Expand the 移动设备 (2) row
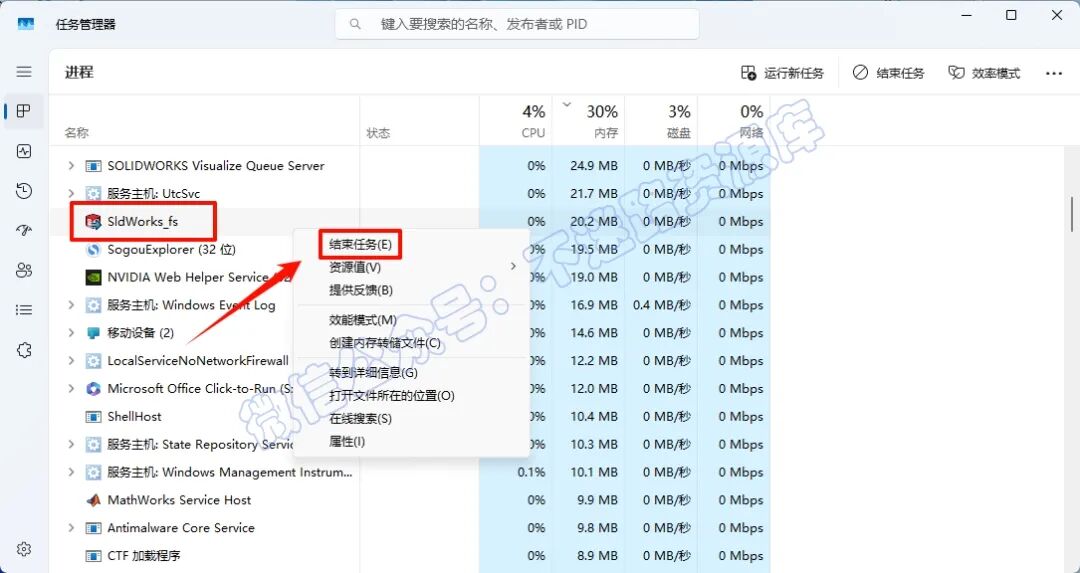The image size is (1080, 573). click(70, 333)
